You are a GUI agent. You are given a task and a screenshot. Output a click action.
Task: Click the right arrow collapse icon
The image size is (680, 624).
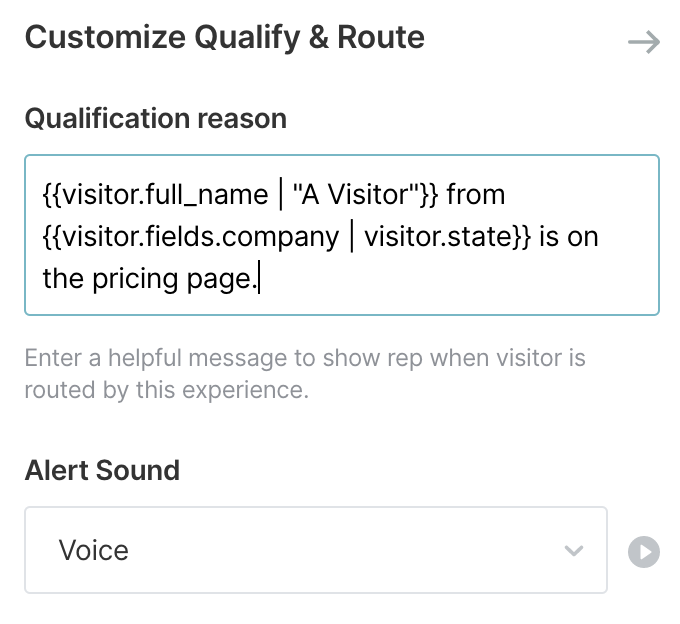click(643, 42)
